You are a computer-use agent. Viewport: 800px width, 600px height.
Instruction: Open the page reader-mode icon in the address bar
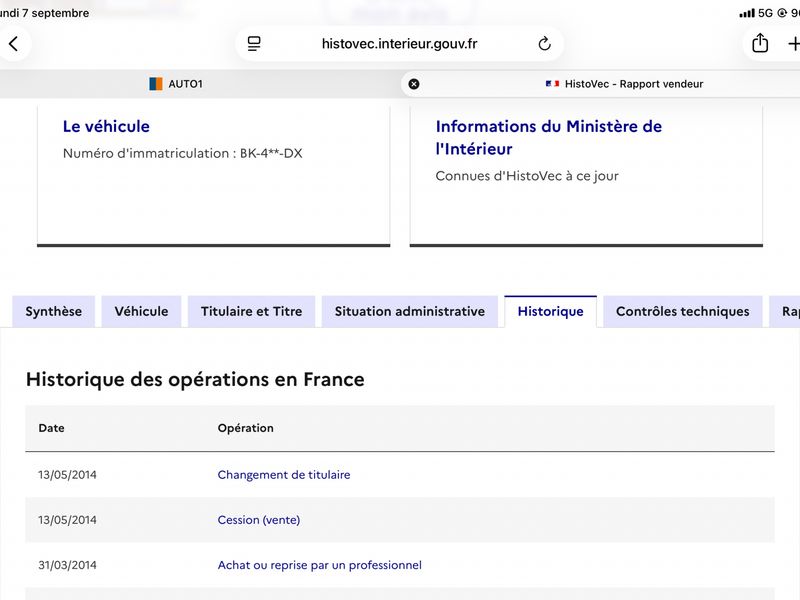(x=254, y=44)
